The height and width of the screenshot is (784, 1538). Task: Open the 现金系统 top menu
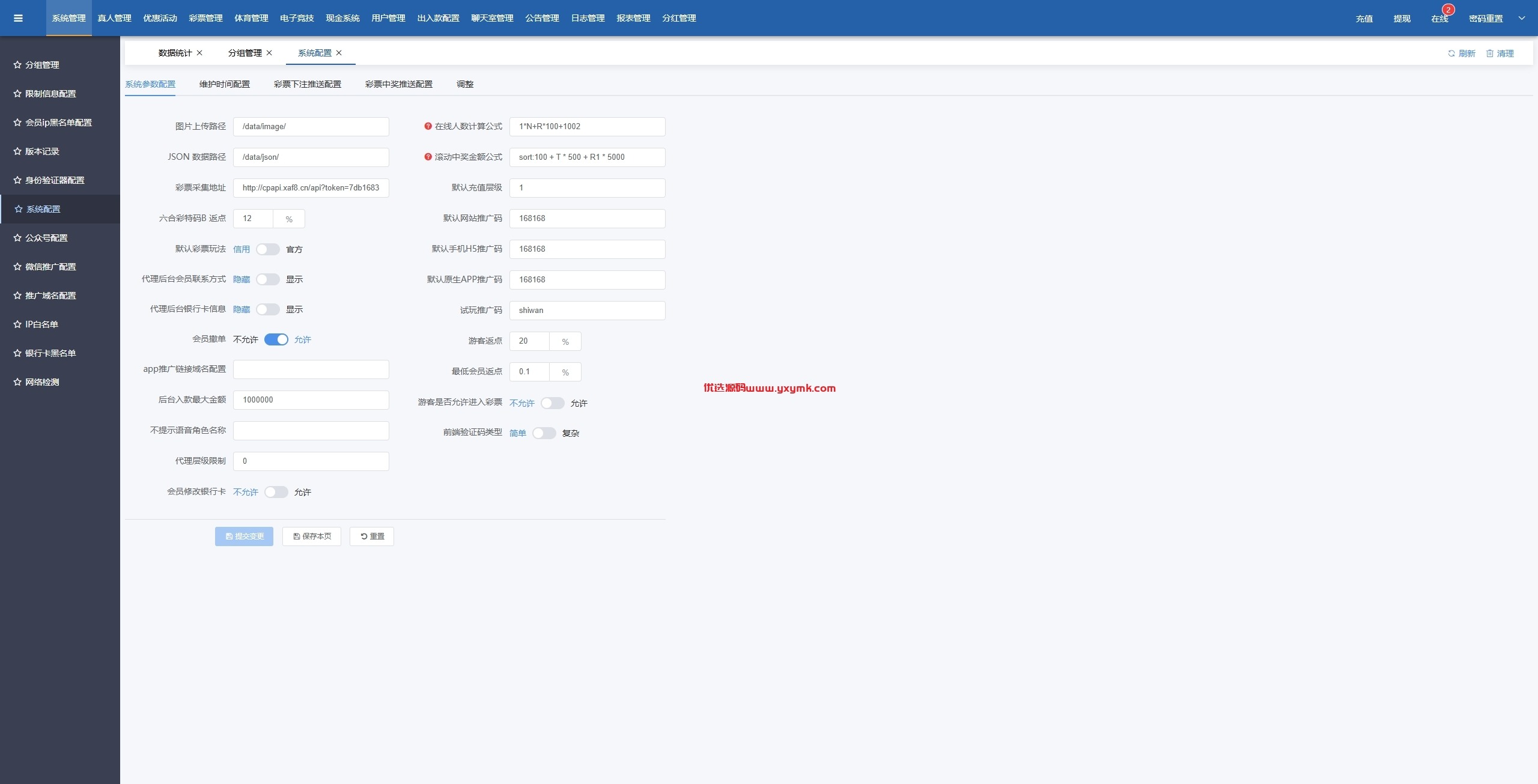[342, 18]
